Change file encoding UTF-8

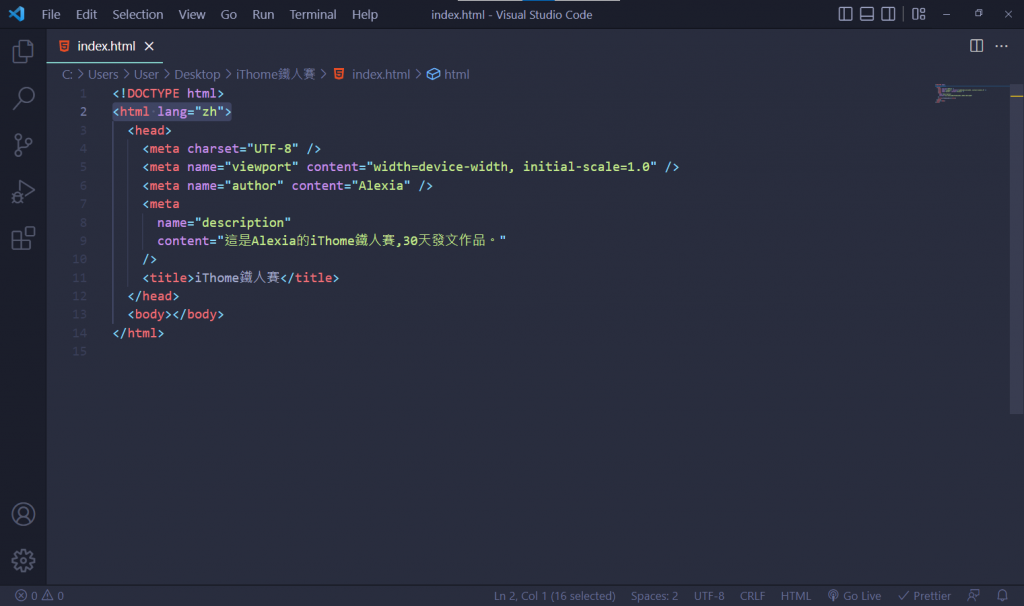[x=709, y=596]
